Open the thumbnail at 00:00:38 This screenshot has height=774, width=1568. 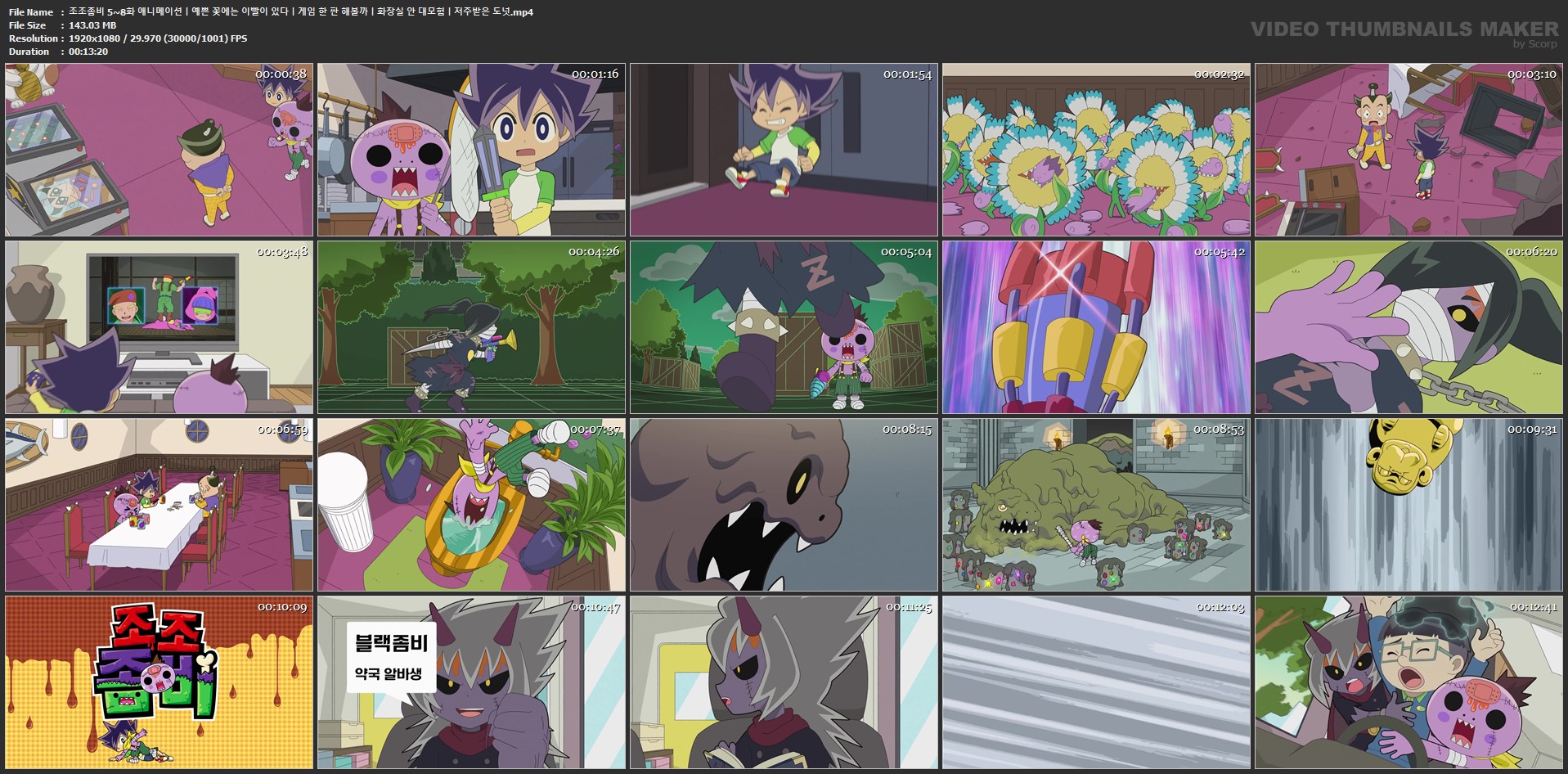click(159, 150)
